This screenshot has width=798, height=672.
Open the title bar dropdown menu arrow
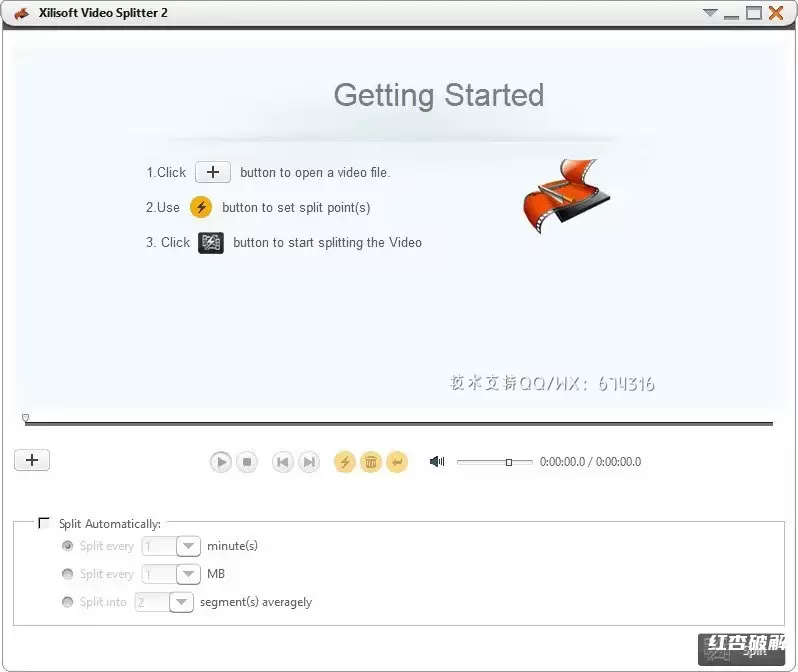point(710,13)
